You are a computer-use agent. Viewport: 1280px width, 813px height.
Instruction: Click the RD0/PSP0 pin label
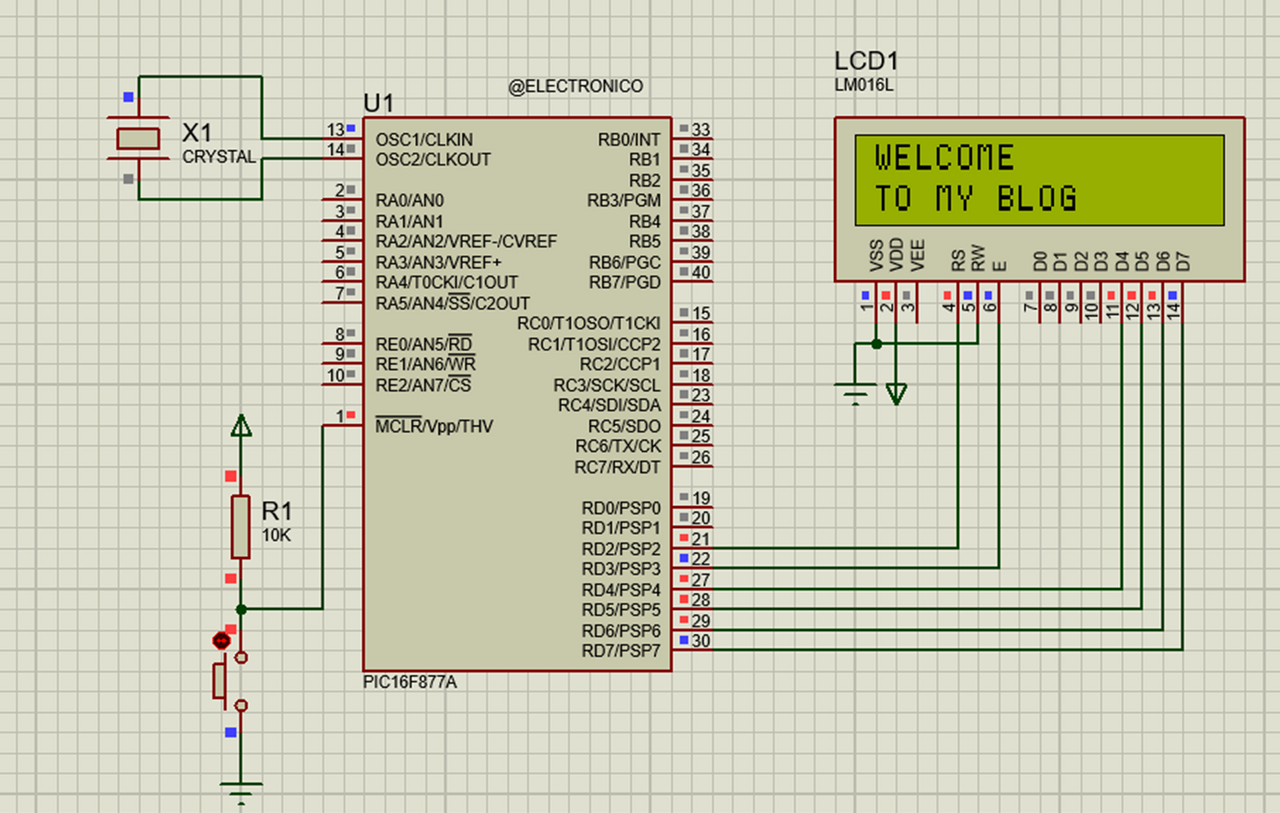pyautogui.click(x=621, y=507)
